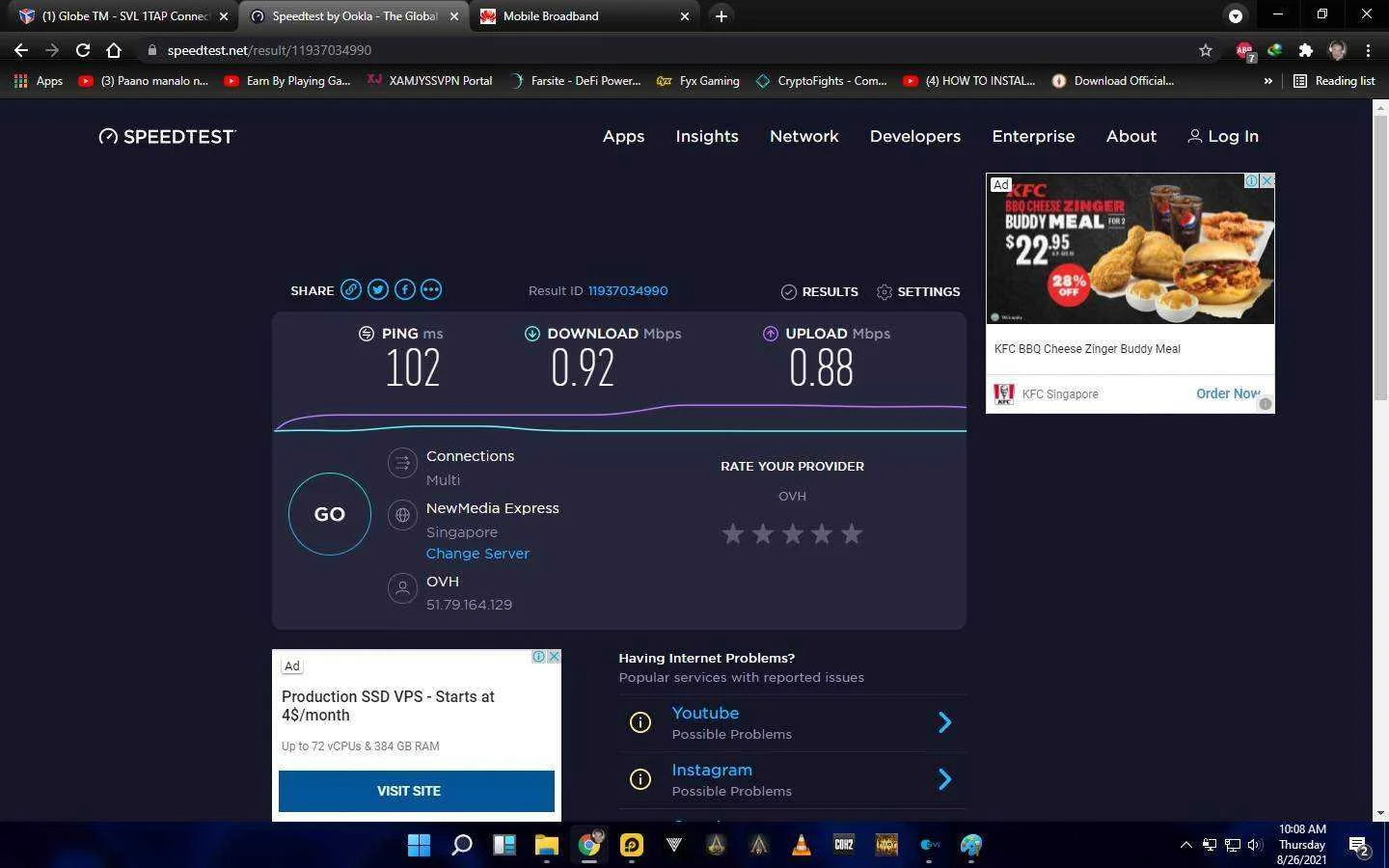
Task: Close the SSD VPS ad
Action: point(554,657)
